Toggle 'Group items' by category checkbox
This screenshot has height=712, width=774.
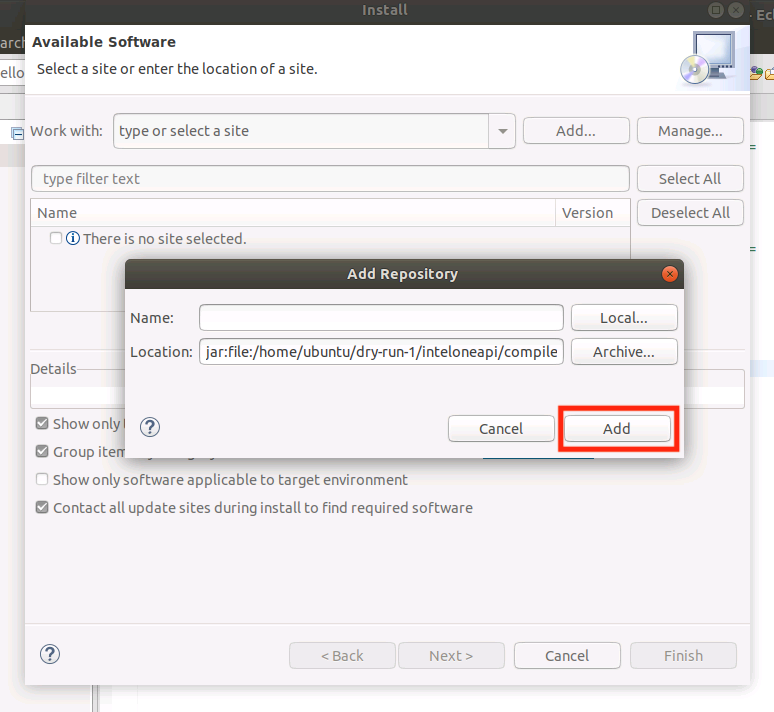(x=42, y=451)
